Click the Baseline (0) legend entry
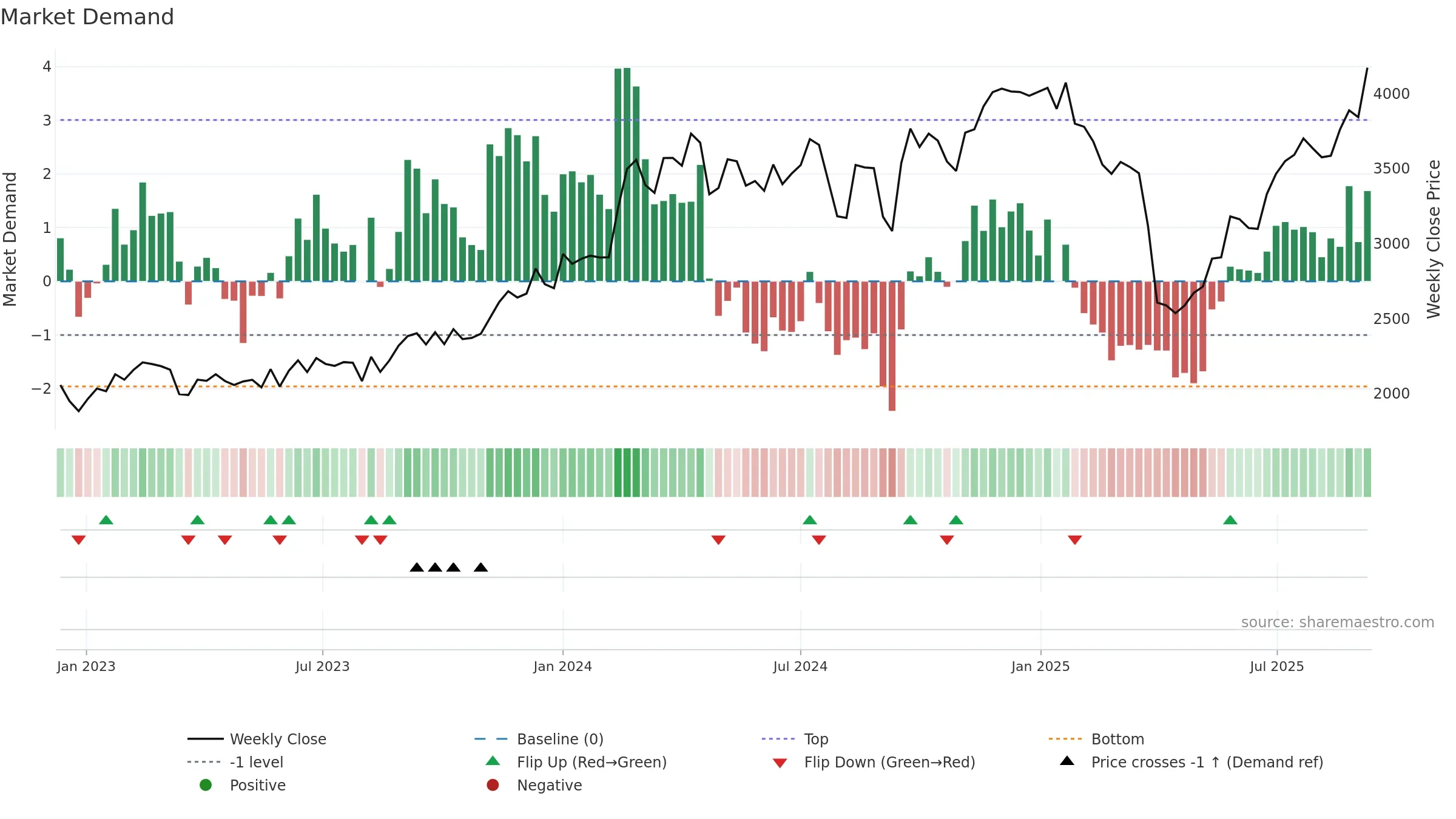 [x=539, y=739]
